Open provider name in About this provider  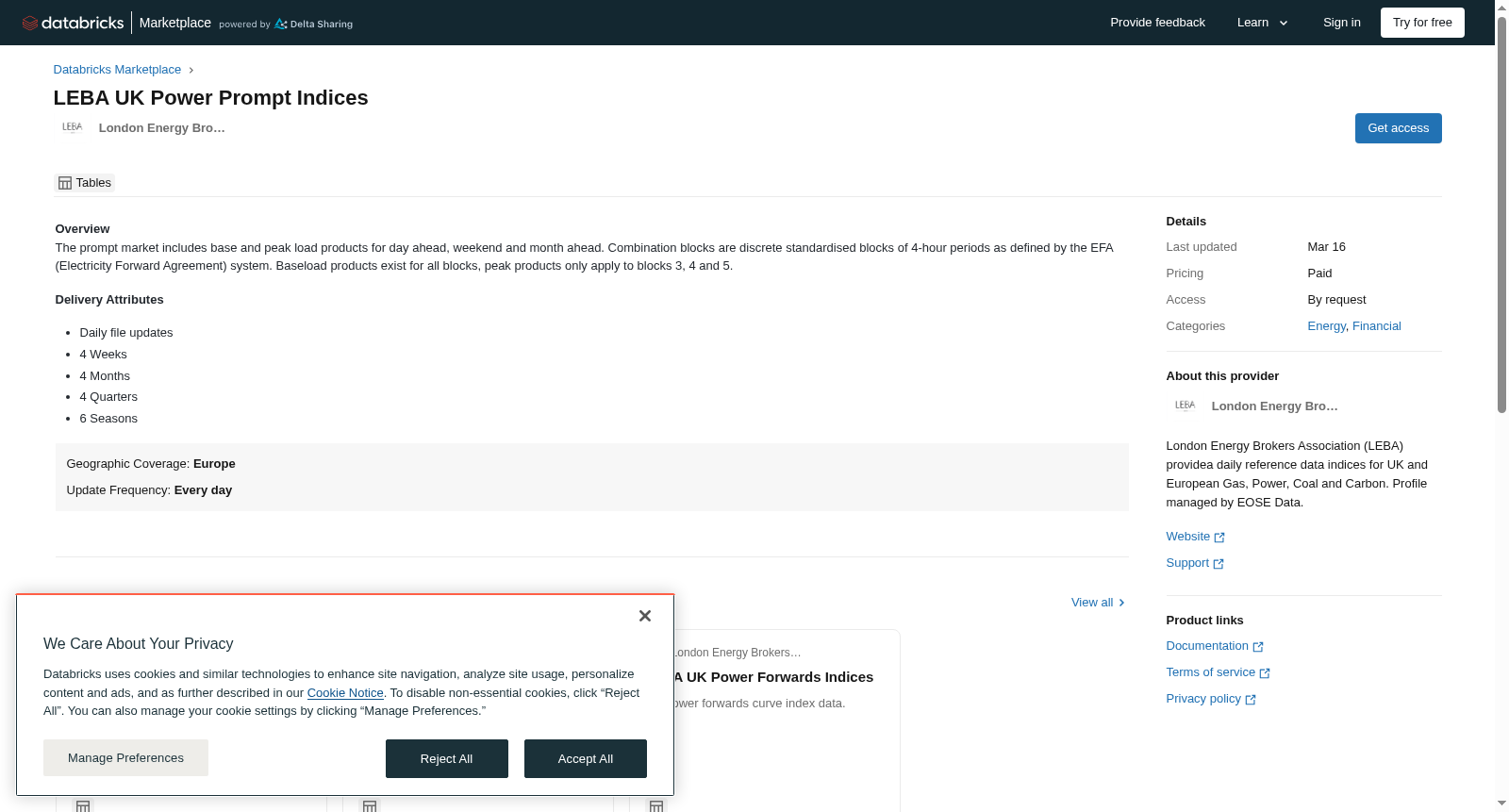point(1274,406)
